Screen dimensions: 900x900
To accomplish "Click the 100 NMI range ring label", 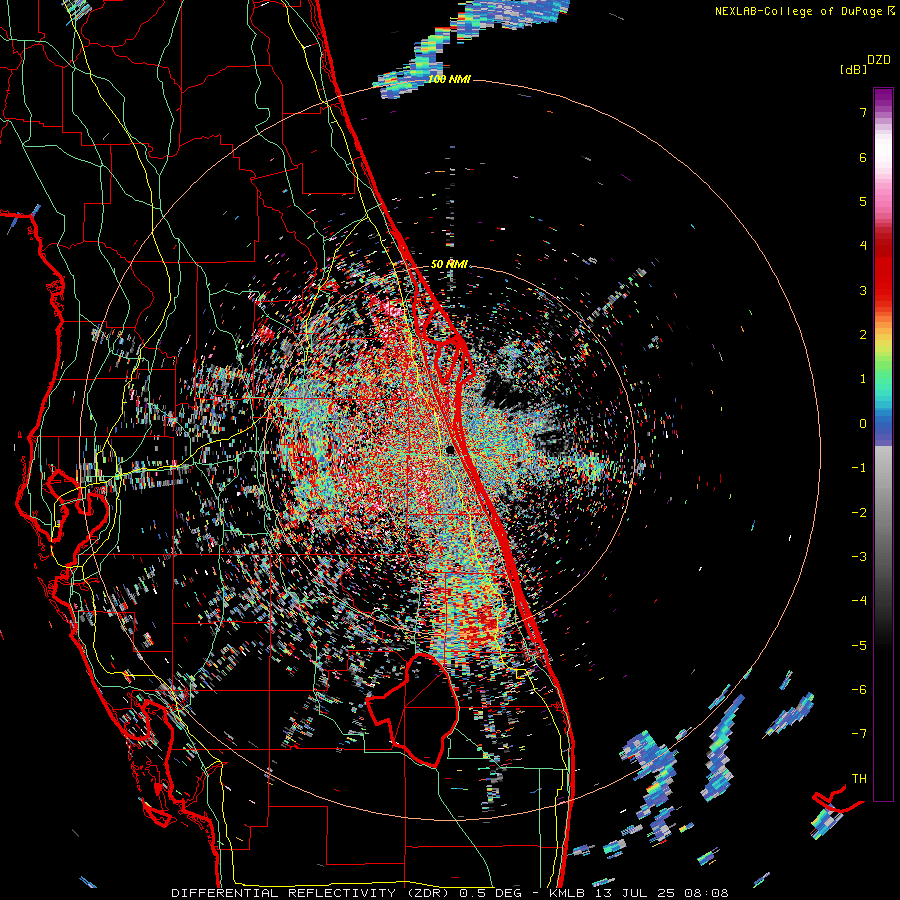I will pos(449,79).
